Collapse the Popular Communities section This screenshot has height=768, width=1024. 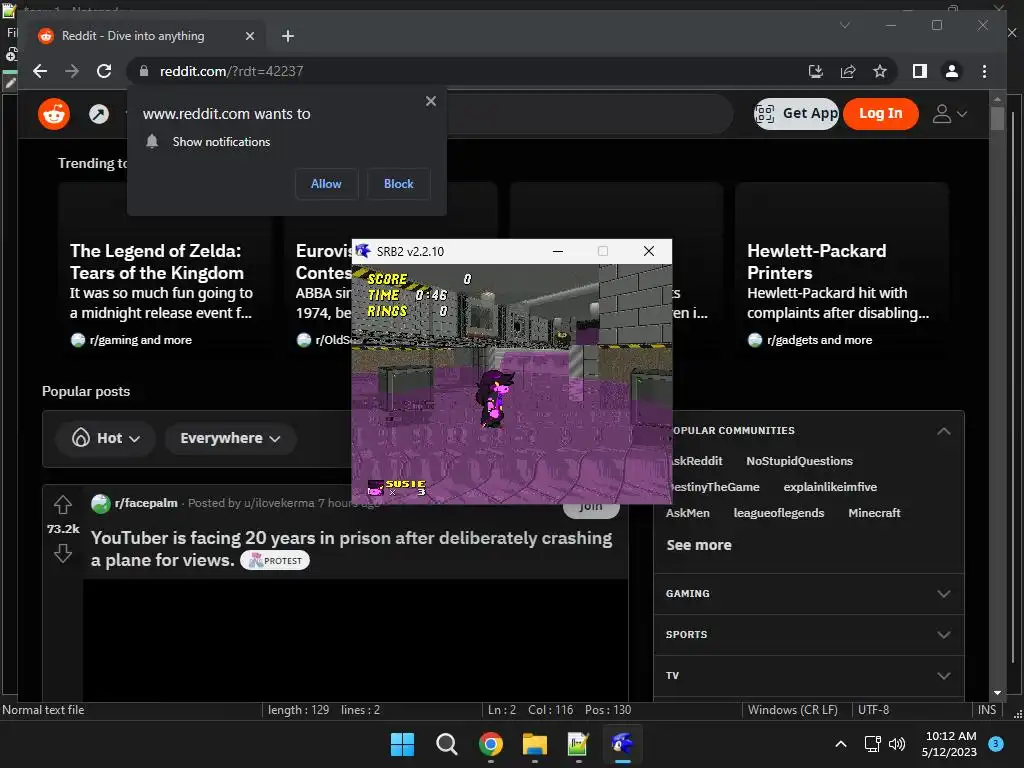click(x=944, y=431)
